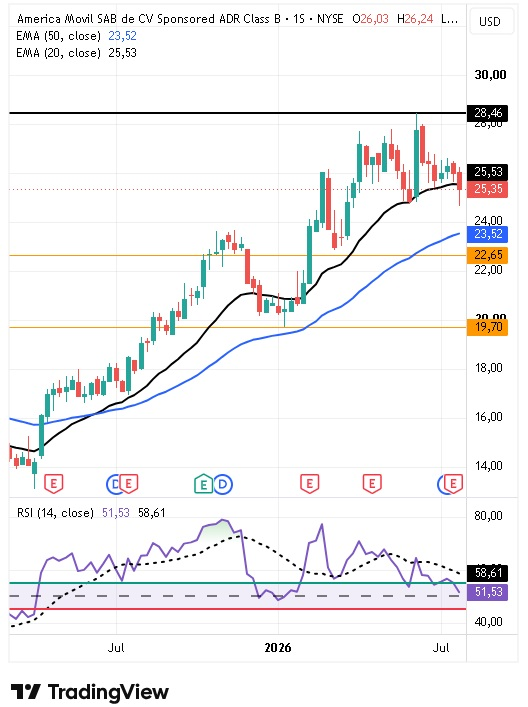Click the green earnings E marker

click(x=203, y=484)
